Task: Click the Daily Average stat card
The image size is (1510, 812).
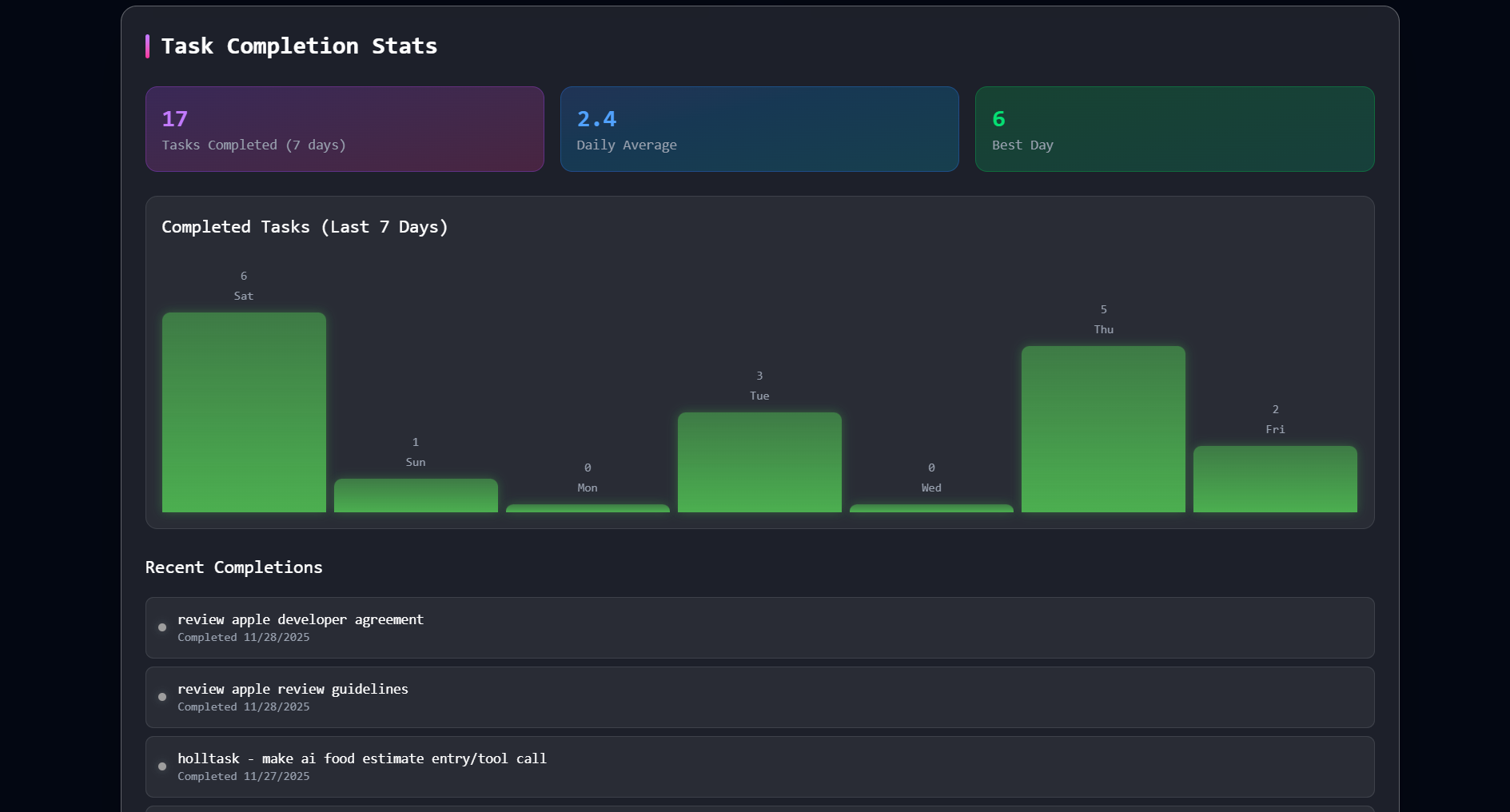Action: [x=759, y=129]
